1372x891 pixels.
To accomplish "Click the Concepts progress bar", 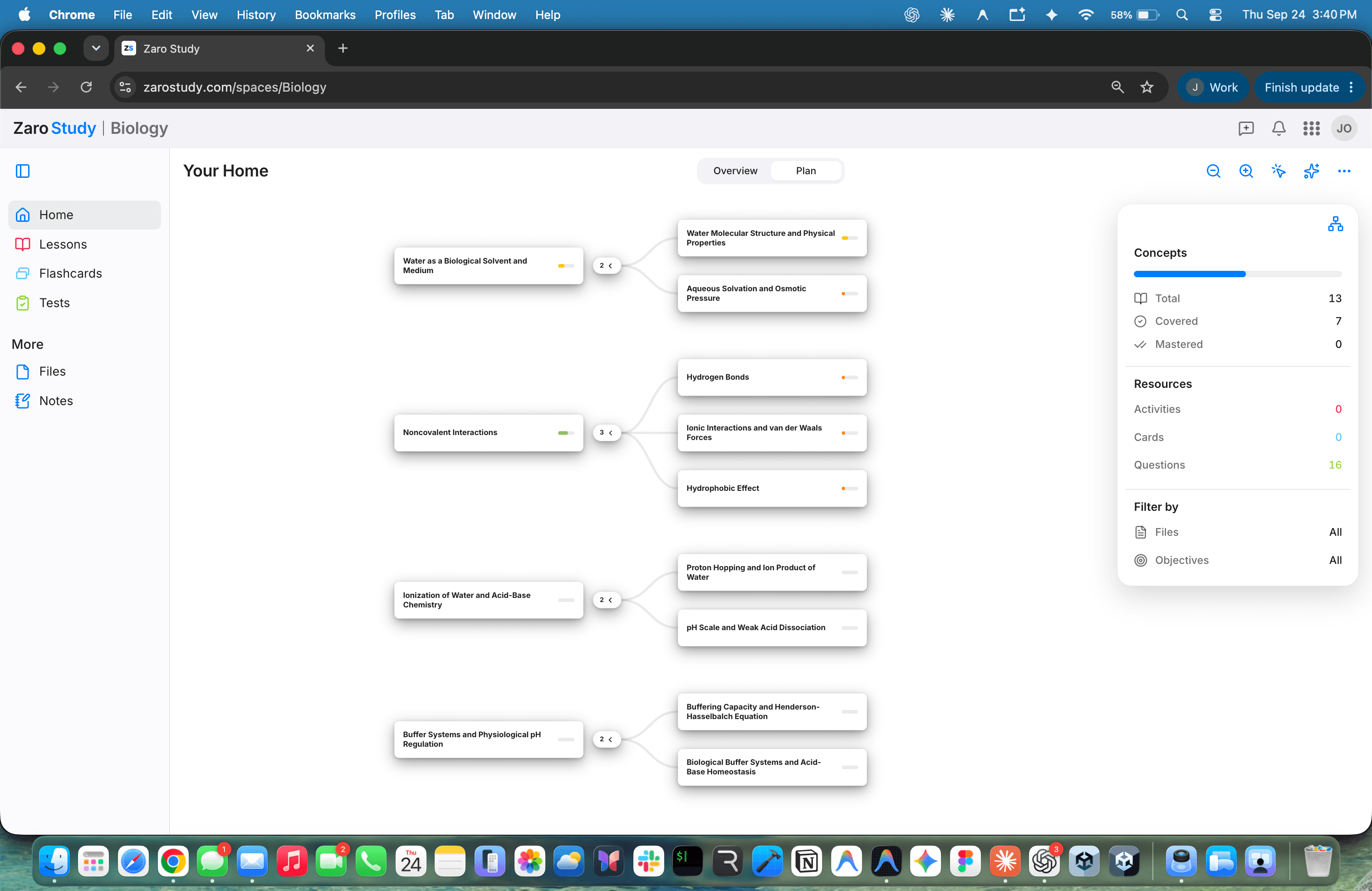I will pyautogui.click(x=1237, y=274).
